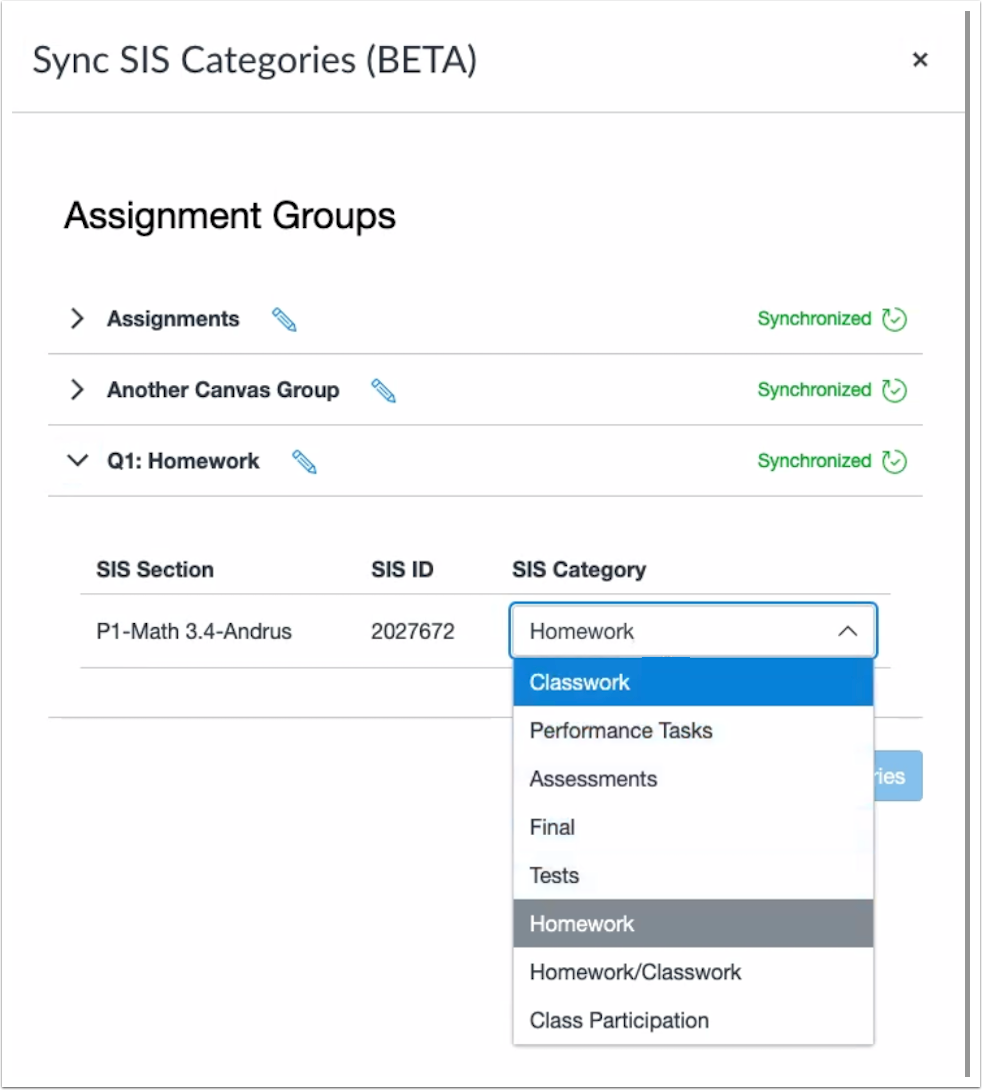Close the Sync SIS Categories dialog
Image resolution: width=982 pixels, height=1090 pixels.
[920, 60]
